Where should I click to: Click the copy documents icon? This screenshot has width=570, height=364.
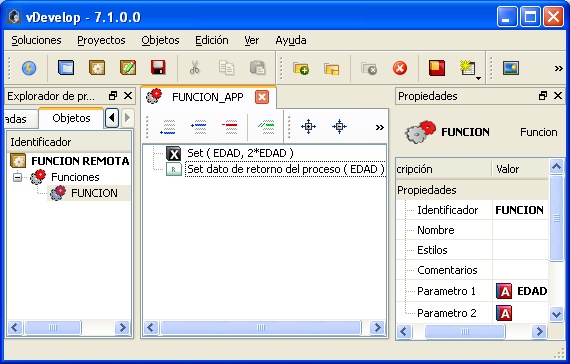tap(226, 68)
